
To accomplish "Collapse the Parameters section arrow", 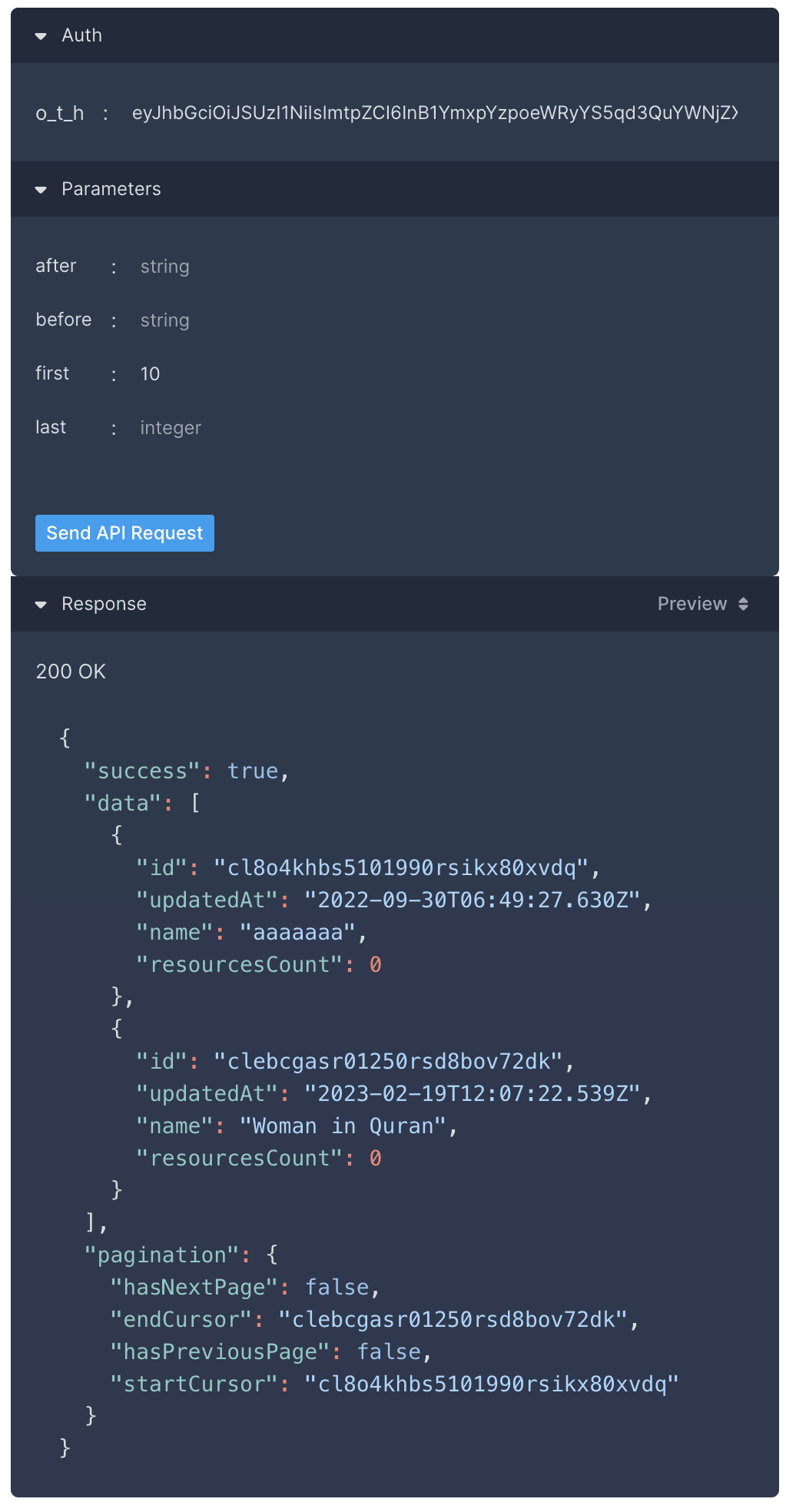I will coord(41,190).
